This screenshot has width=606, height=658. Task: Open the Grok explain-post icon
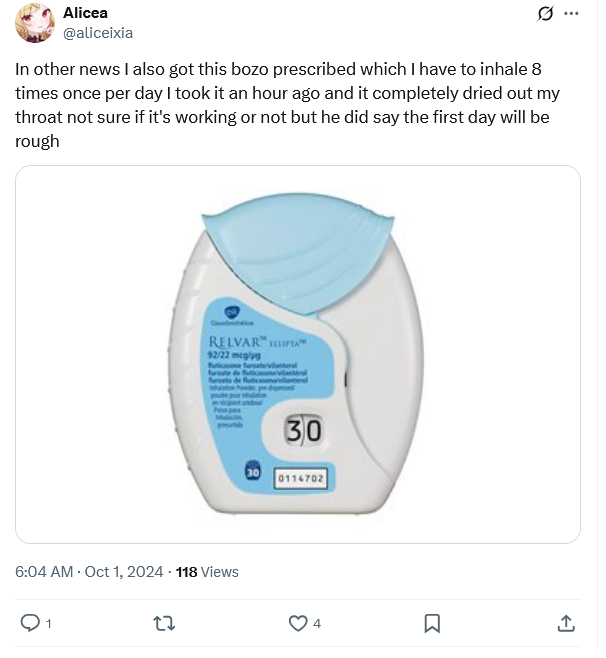(x=546, y=14)
